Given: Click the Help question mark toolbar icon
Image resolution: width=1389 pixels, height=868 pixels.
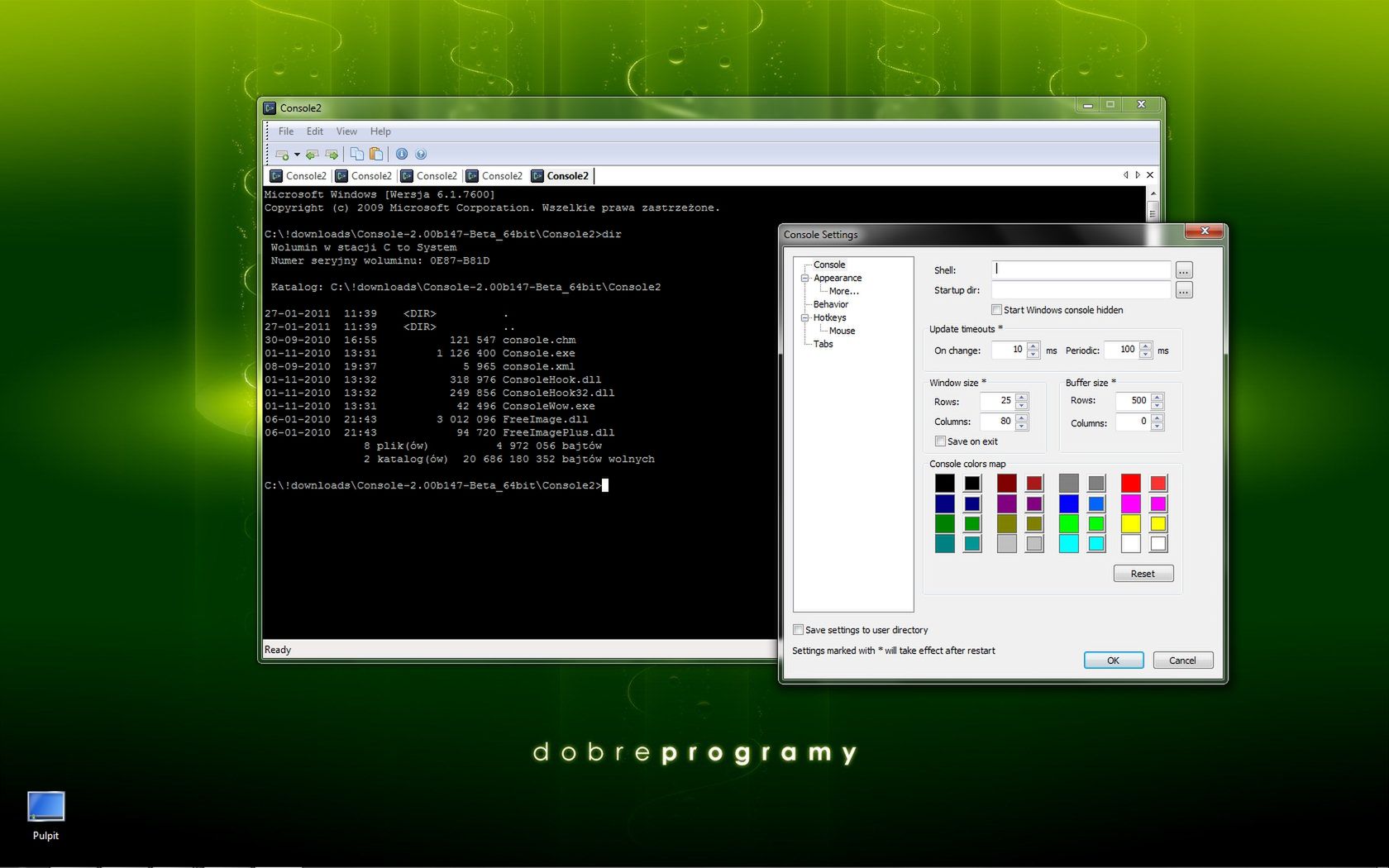Looking at the screenshot, I should coord(421,154).
